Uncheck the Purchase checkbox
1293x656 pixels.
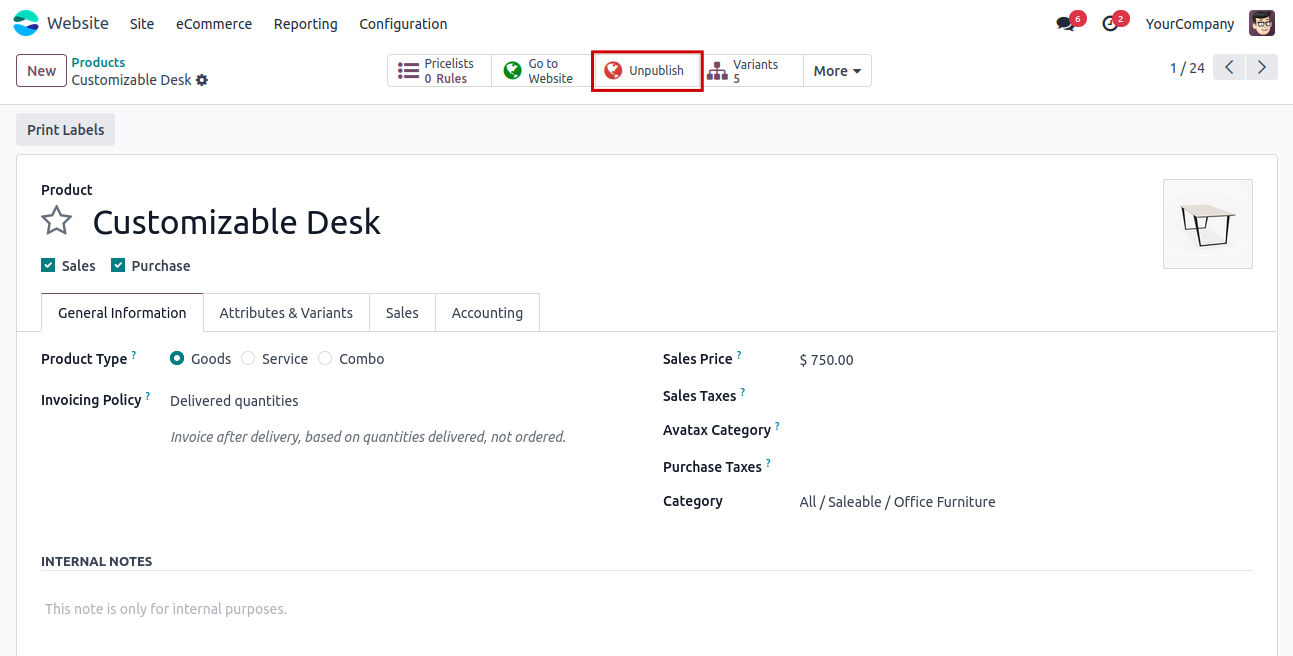pyautogui.click(x=118, y=265)
